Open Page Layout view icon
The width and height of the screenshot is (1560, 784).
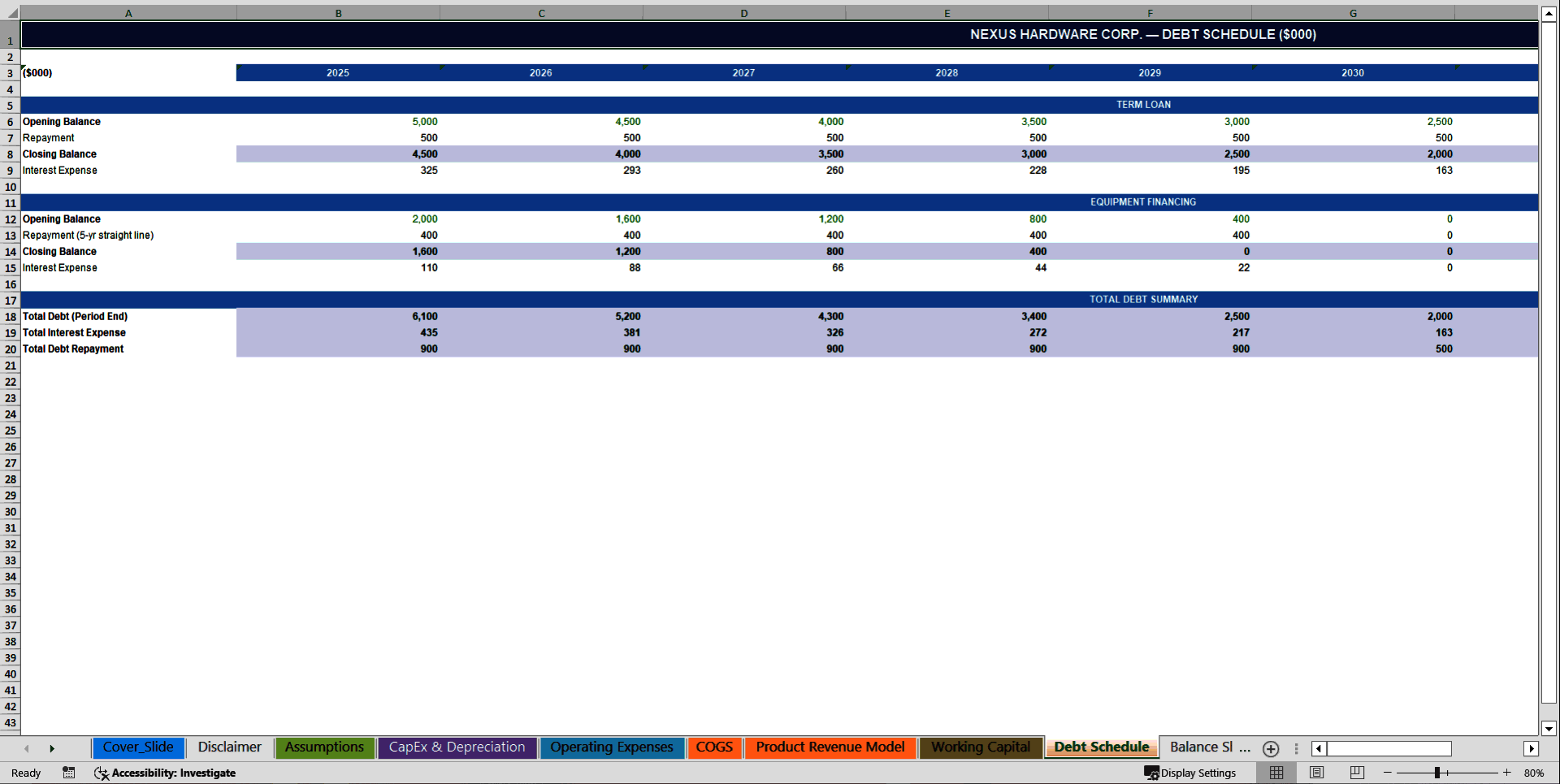pyautogui.click(x=1315, y=773)
